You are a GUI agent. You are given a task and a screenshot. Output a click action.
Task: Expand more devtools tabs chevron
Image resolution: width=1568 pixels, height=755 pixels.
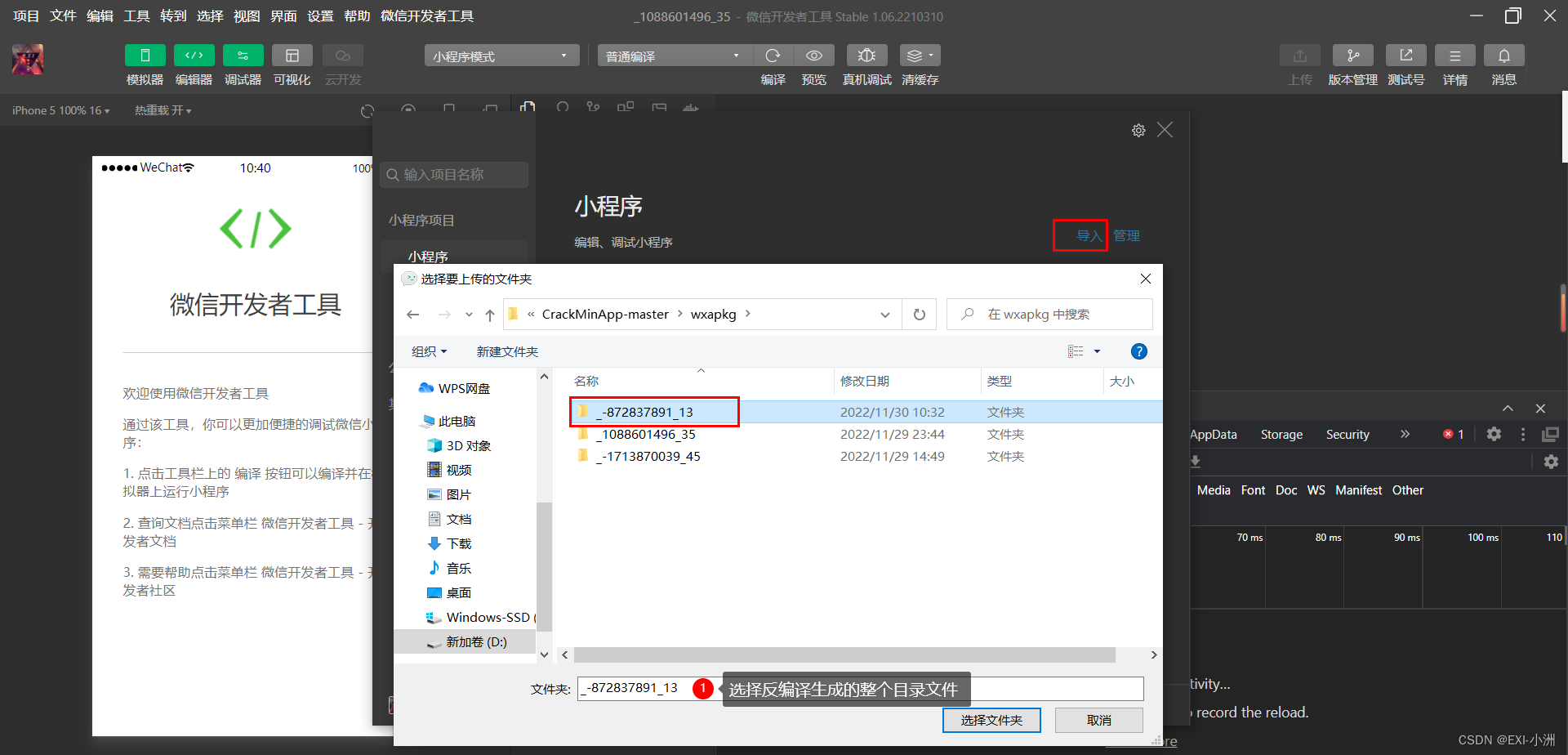point(1405,434)
